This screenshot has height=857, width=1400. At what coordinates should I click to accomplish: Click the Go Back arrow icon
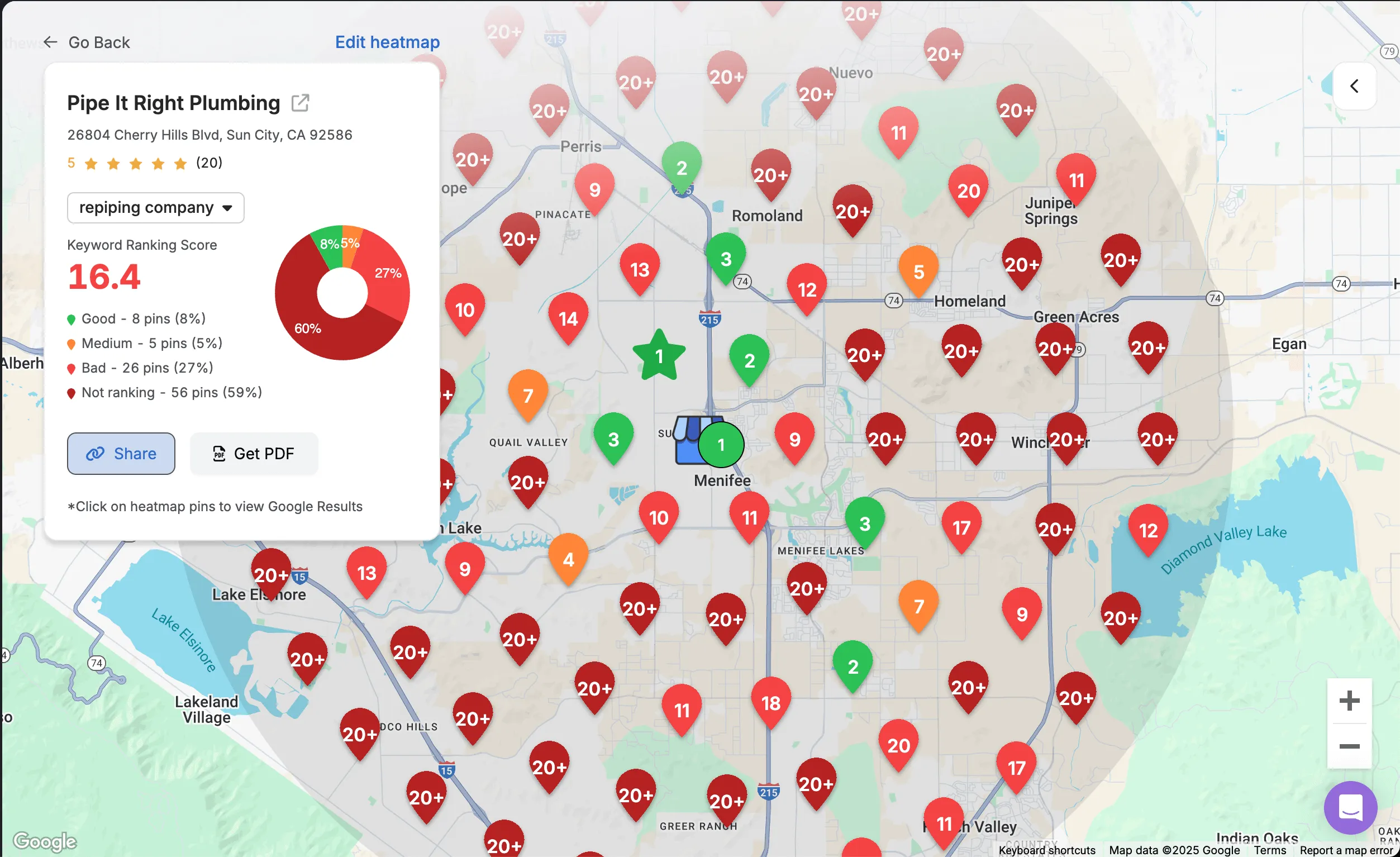coord(50,41)
